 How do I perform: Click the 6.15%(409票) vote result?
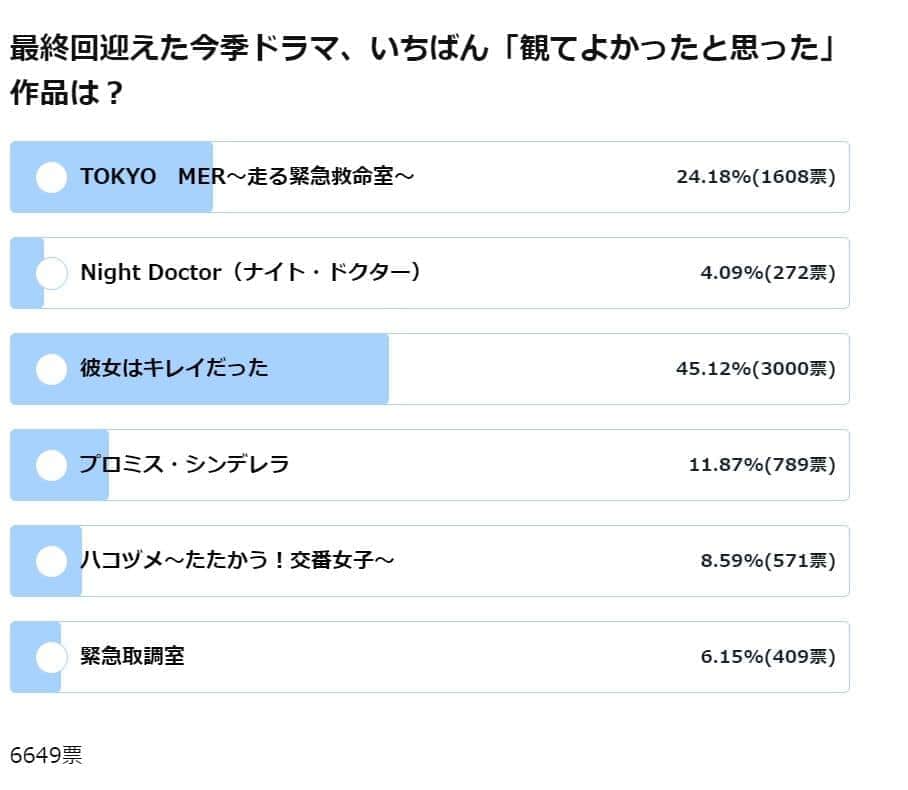point(768,657)
